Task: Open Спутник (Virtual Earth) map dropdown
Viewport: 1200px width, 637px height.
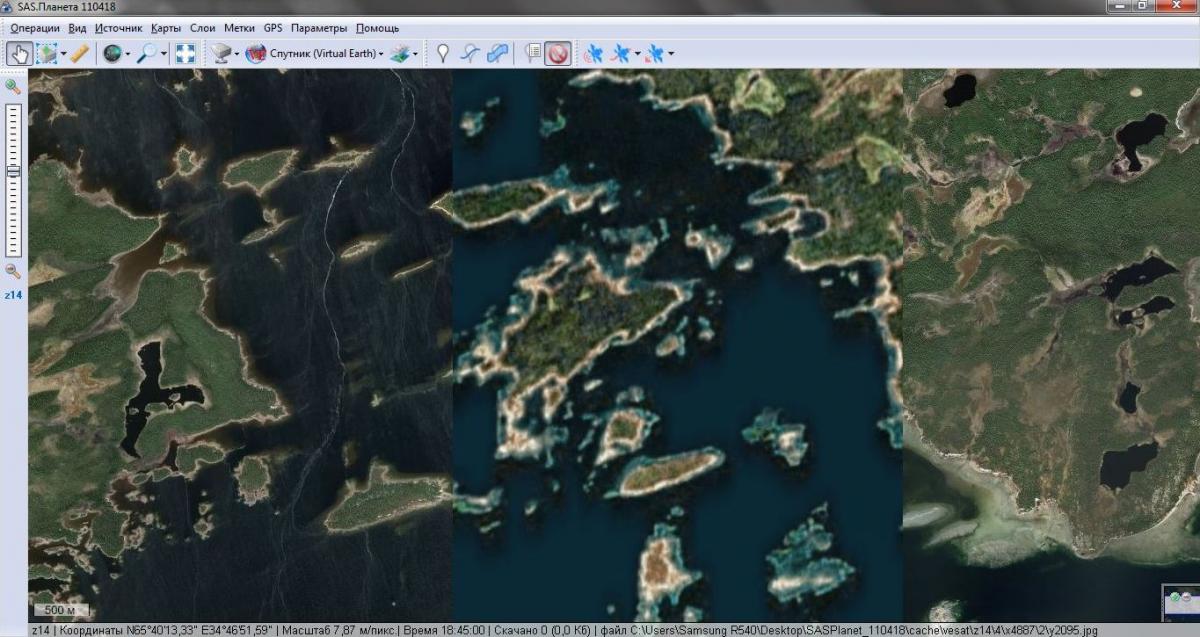Action: point(316,54)
